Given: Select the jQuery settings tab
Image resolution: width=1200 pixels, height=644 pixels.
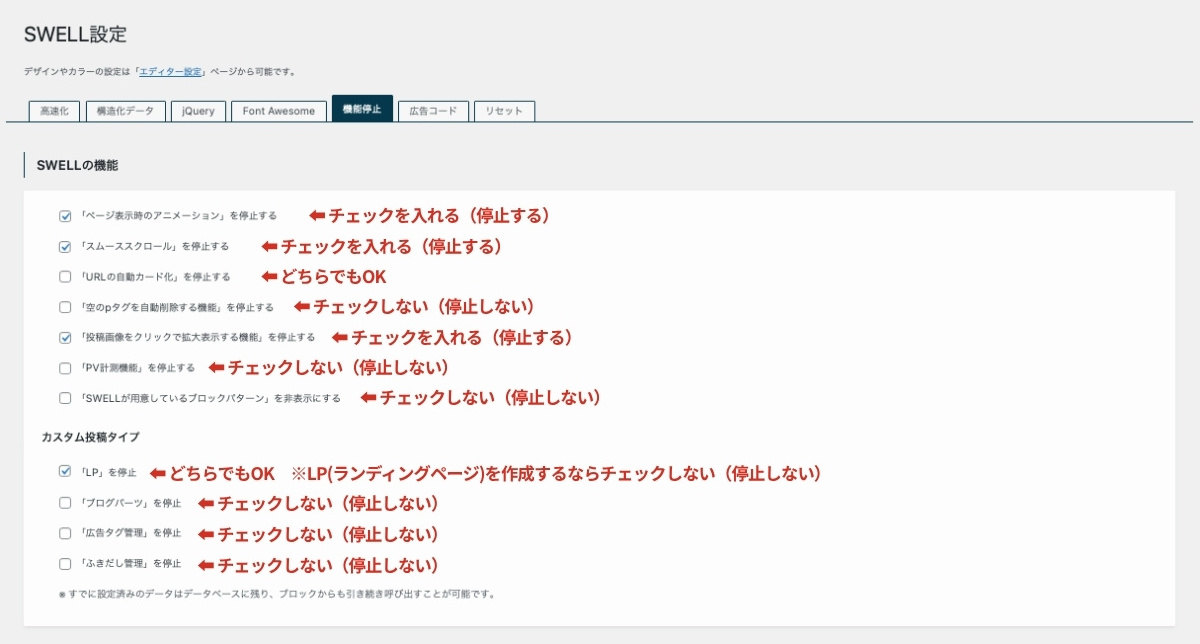Looking at the screenshot, I should point(198,111).
